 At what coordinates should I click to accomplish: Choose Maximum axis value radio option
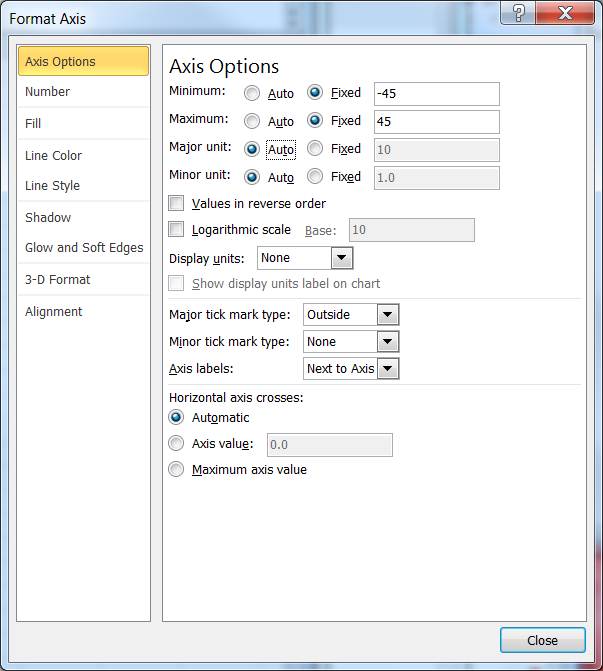click(177, 470)
